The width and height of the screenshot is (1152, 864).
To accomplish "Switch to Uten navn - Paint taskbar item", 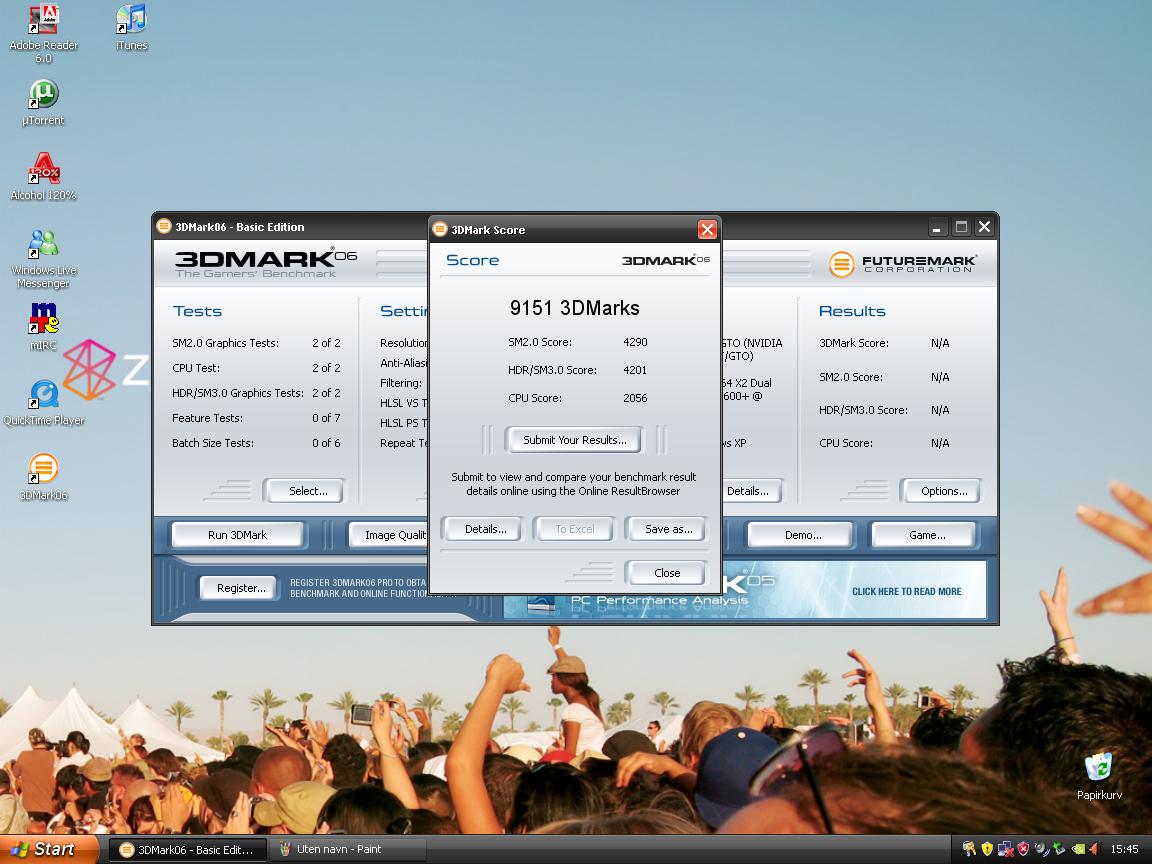I will (x=347, y=850).
